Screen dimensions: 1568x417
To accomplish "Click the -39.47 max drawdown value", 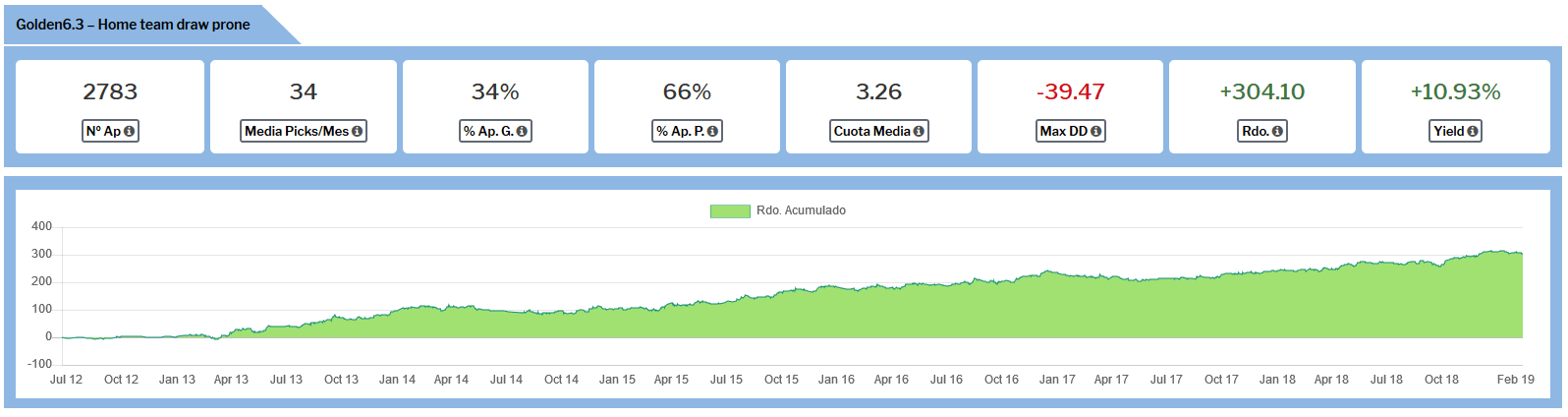I will click(x=1070, y=91).
